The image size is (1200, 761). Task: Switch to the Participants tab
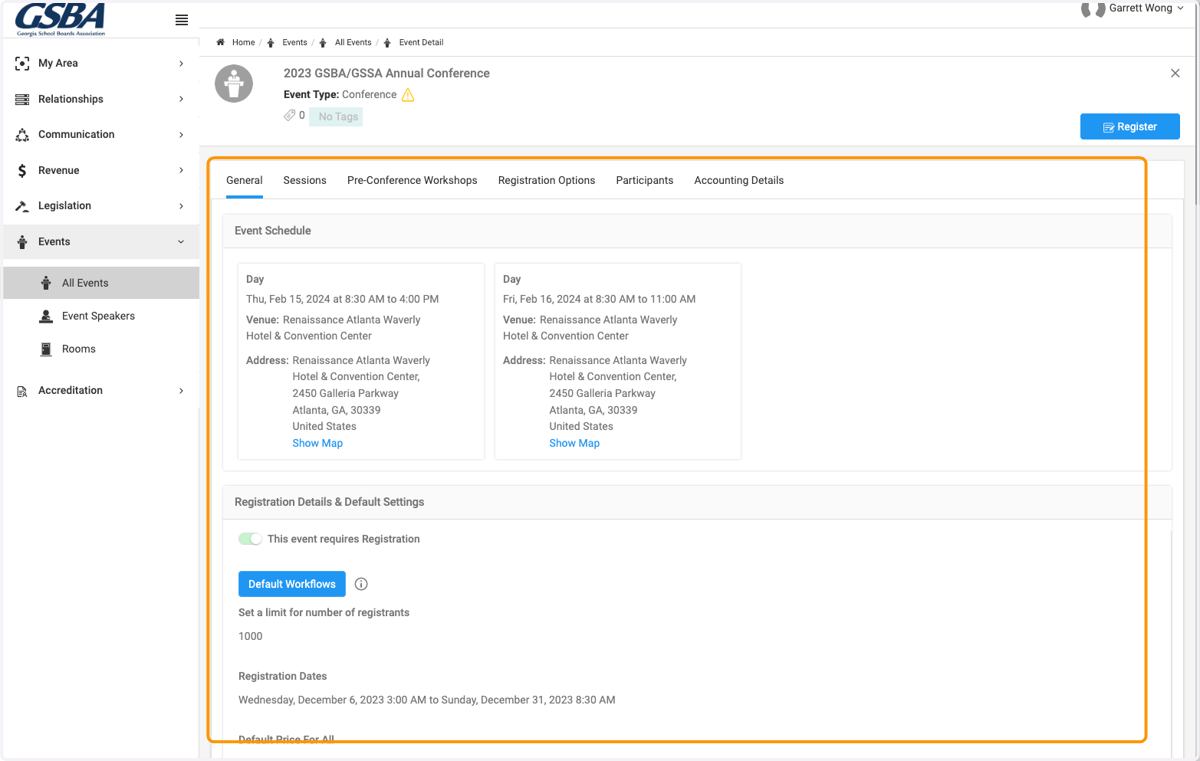(x=645, y=181)
